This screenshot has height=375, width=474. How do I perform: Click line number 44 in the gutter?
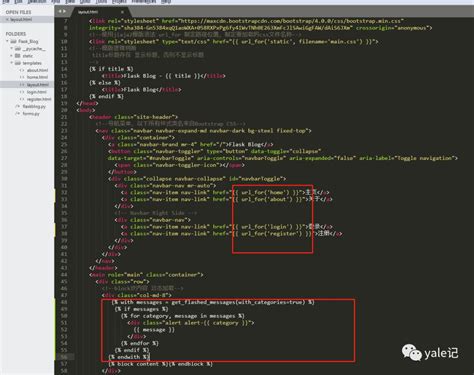click(64, 275)
